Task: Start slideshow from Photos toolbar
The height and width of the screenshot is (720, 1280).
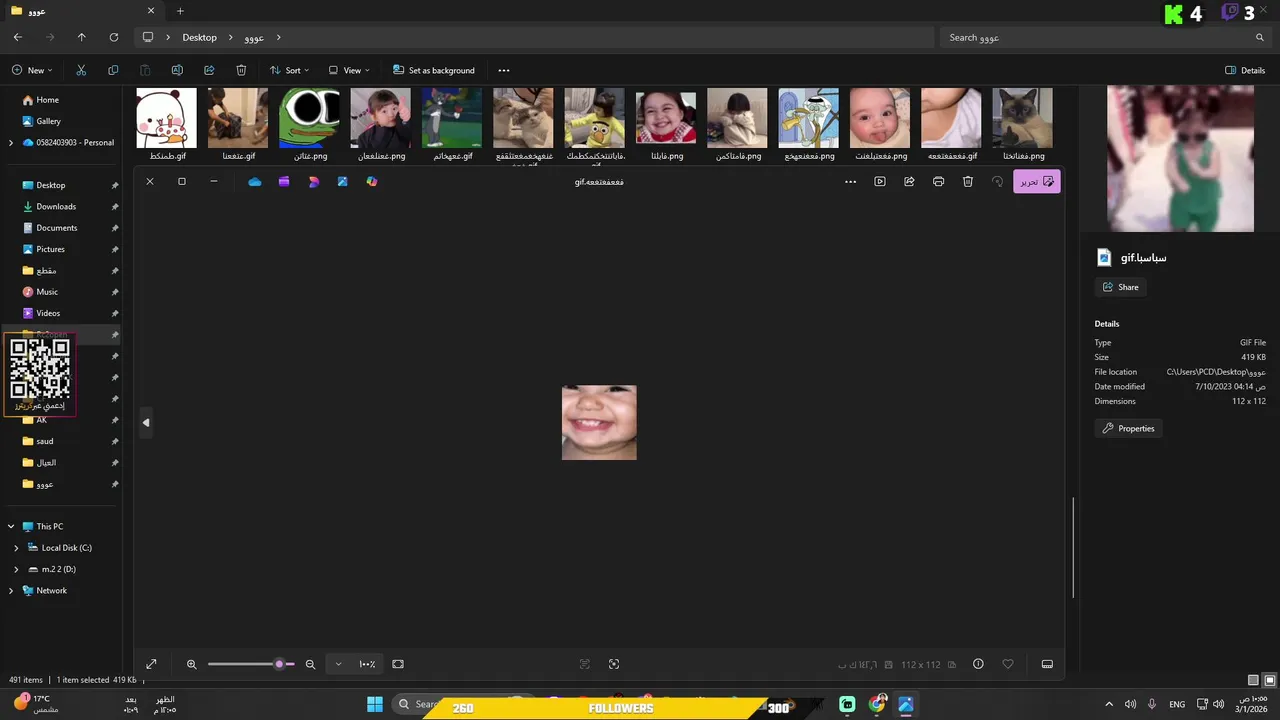Action: coord(880,182)
